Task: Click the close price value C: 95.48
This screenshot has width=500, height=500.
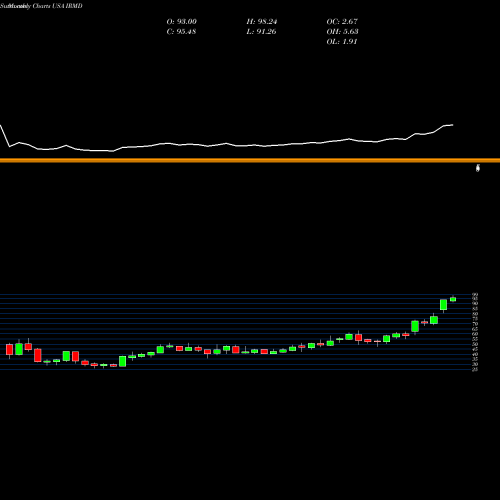Action: pyautogui.click(x=181, y=32)
